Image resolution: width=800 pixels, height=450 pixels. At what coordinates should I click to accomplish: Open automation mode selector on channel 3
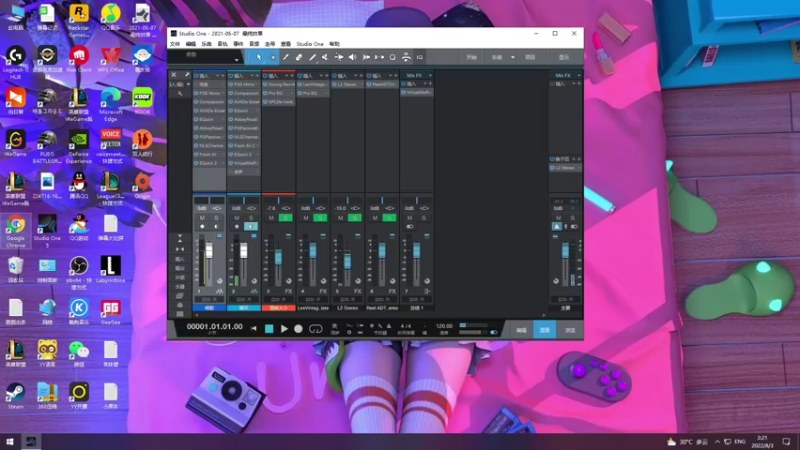click(x=278, y=299)
